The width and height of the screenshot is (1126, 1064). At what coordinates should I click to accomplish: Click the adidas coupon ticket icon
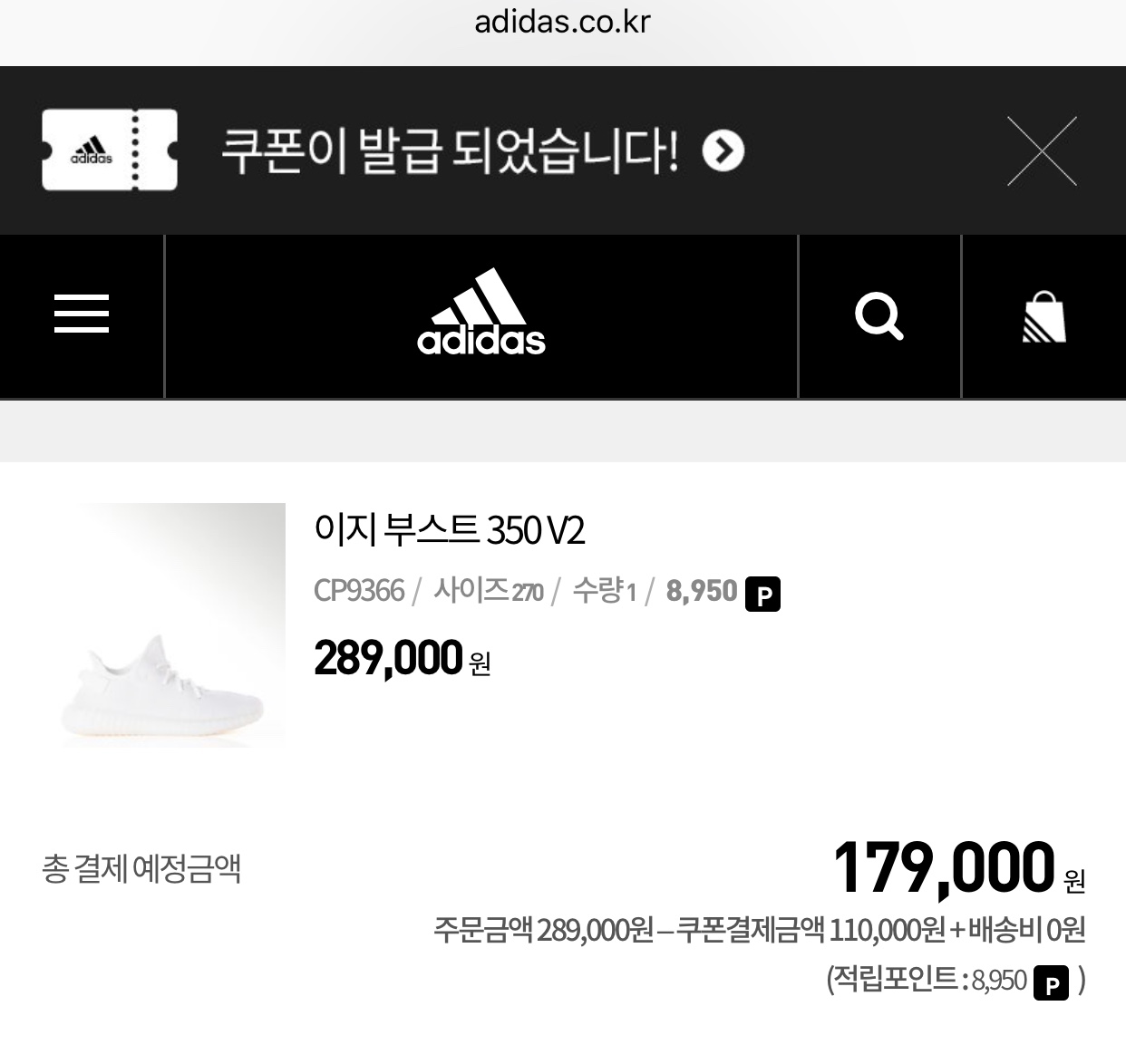(x=110, y=150)
